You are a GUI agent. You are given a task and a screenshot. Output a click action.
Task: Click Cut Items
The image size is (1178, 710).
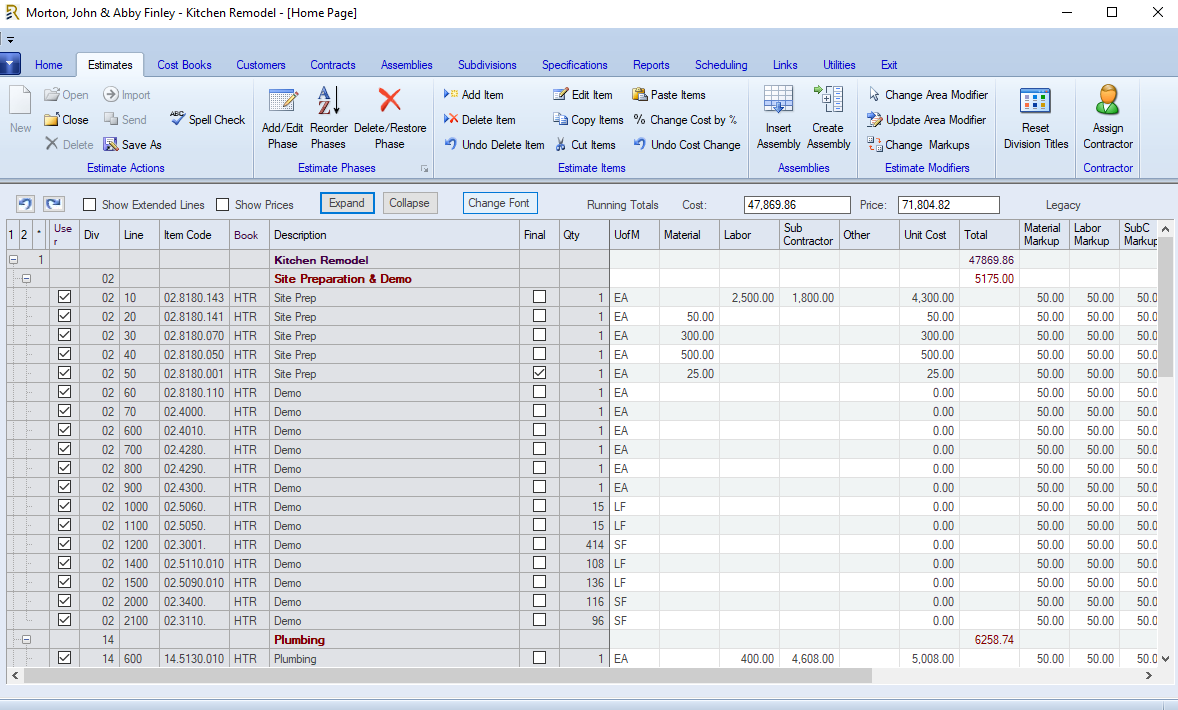[x=584, y=144]
